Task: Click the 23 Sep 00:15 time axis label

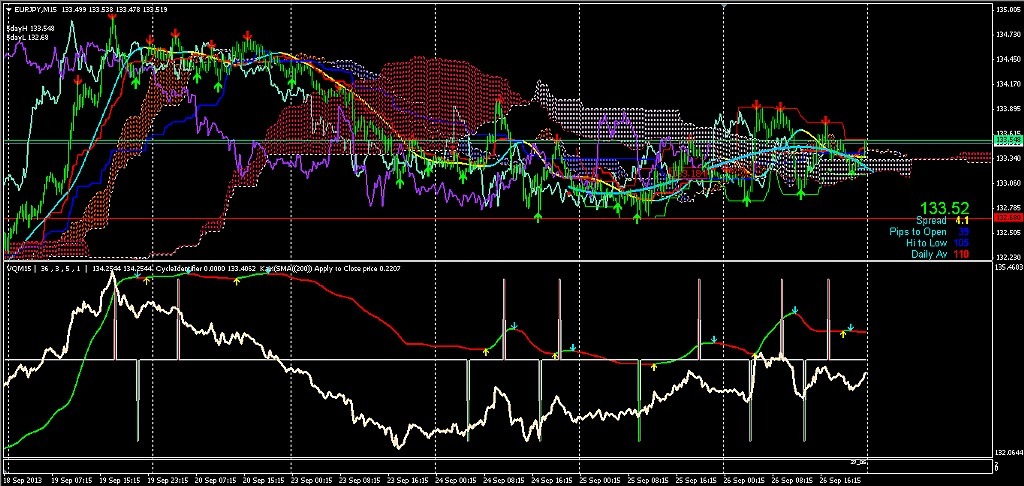Action: tap(314, 480)
